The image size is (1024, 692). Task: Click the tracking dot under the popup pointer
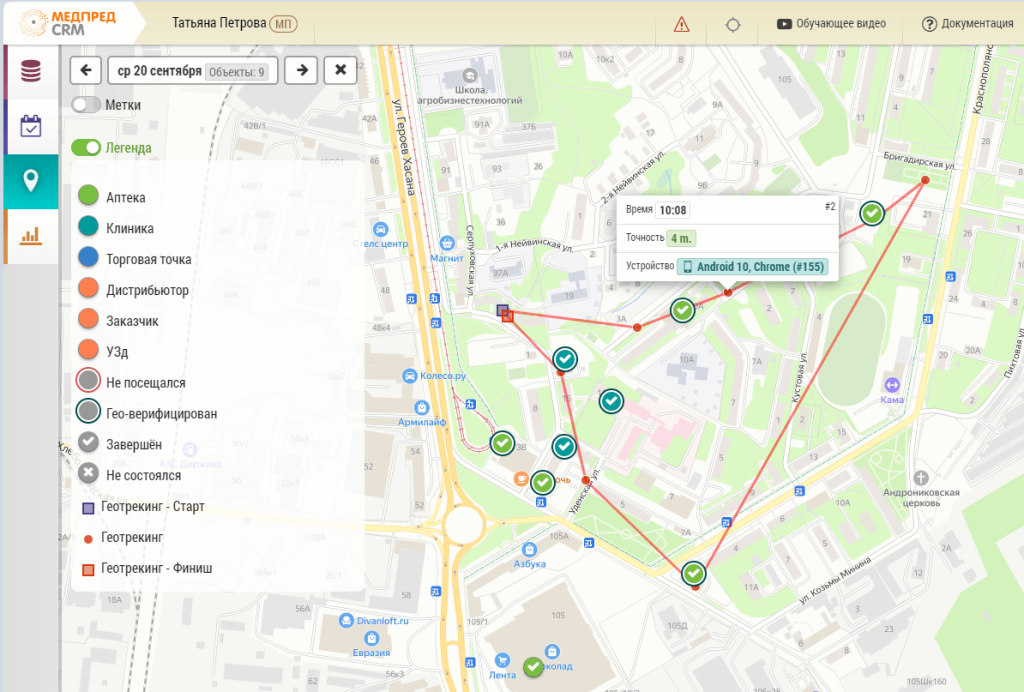pyautogui.click(x=728, y=293)
